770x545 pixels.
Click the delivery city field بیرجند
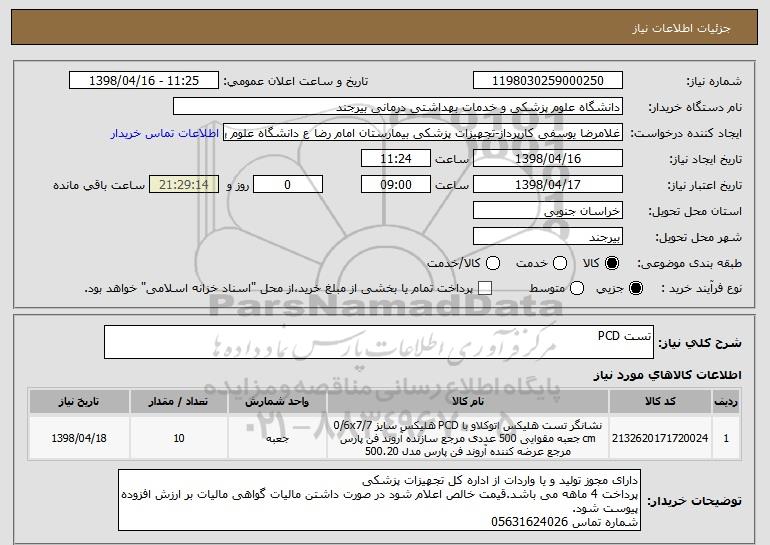click(x=548, y=237)
